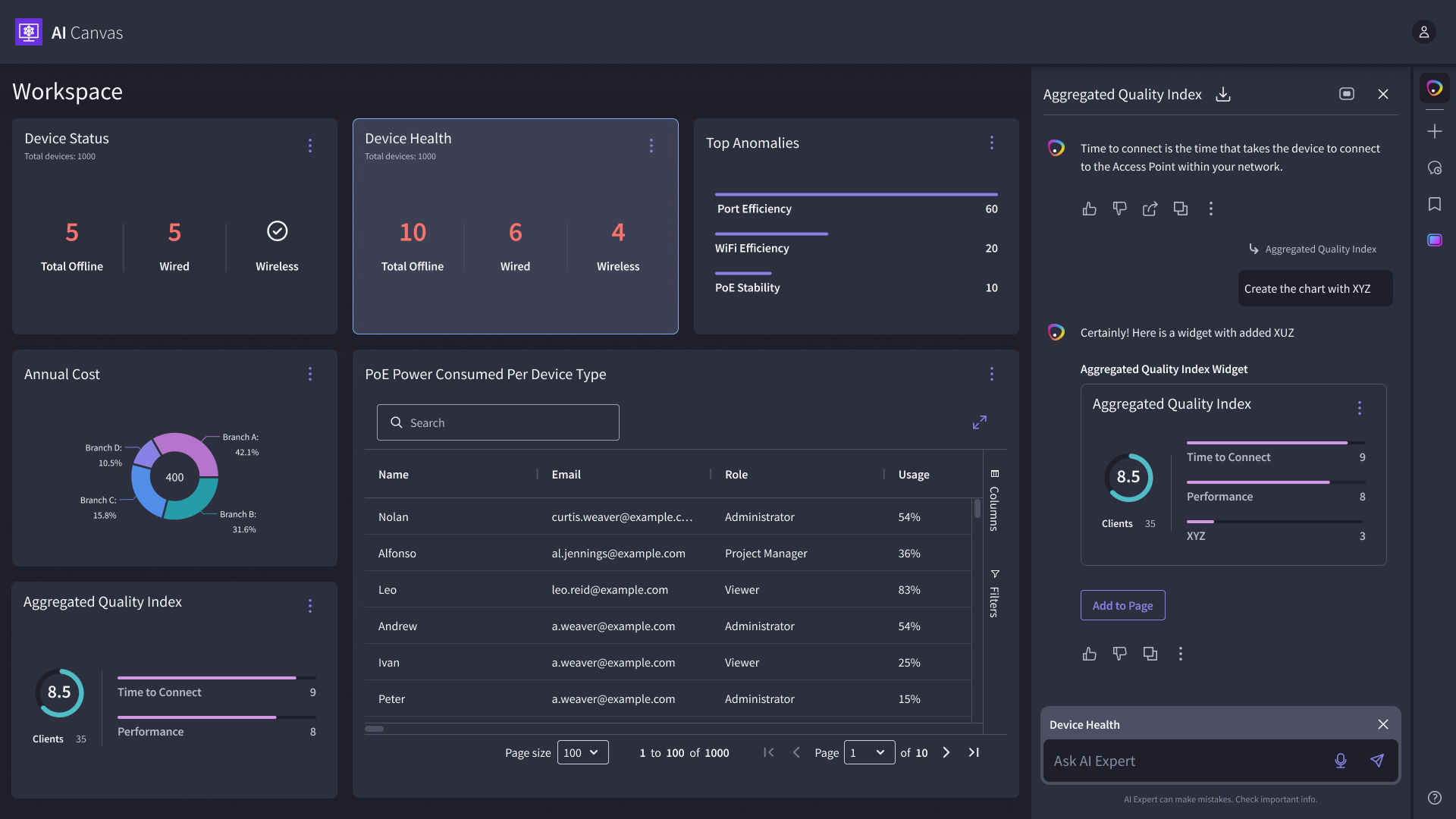Open Annual Cost widget three-dot menu
The width and height of the screenshot is (1456, 819).
[309, 374]
